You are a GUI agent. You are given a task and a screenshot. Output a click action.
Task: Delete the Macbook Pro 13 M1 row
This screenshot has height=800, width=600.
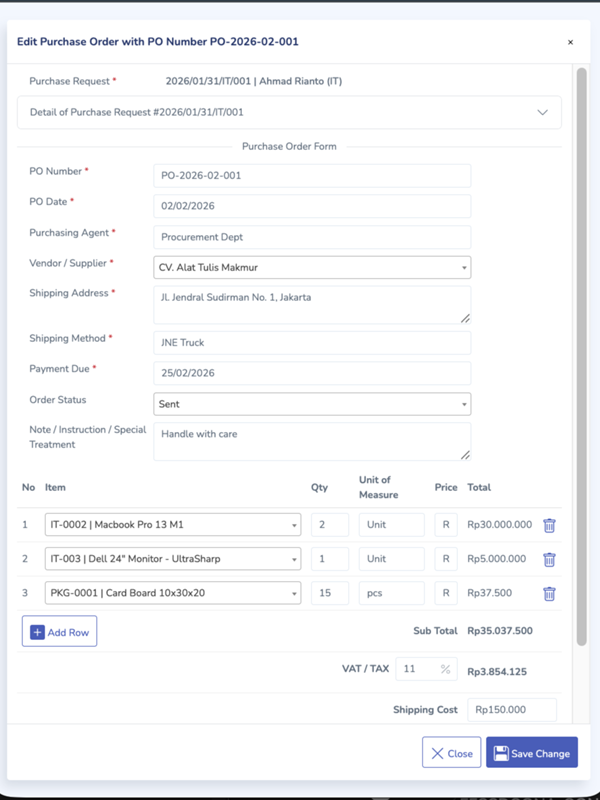(549, 525)
